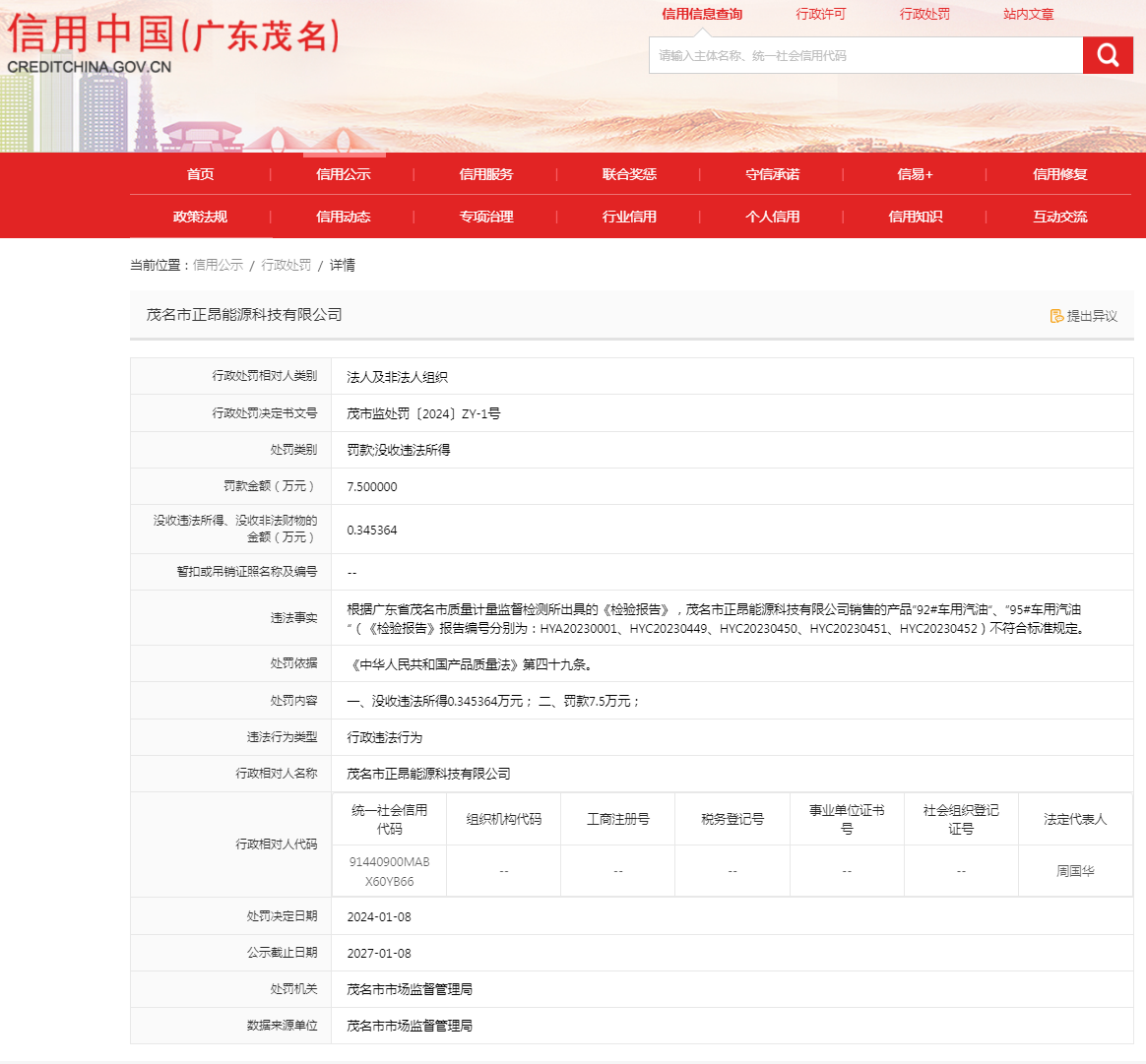Viewport: 1146px width, 1064px height.
Task: Click the 处罚依据 row label
Action: [293, 662]
